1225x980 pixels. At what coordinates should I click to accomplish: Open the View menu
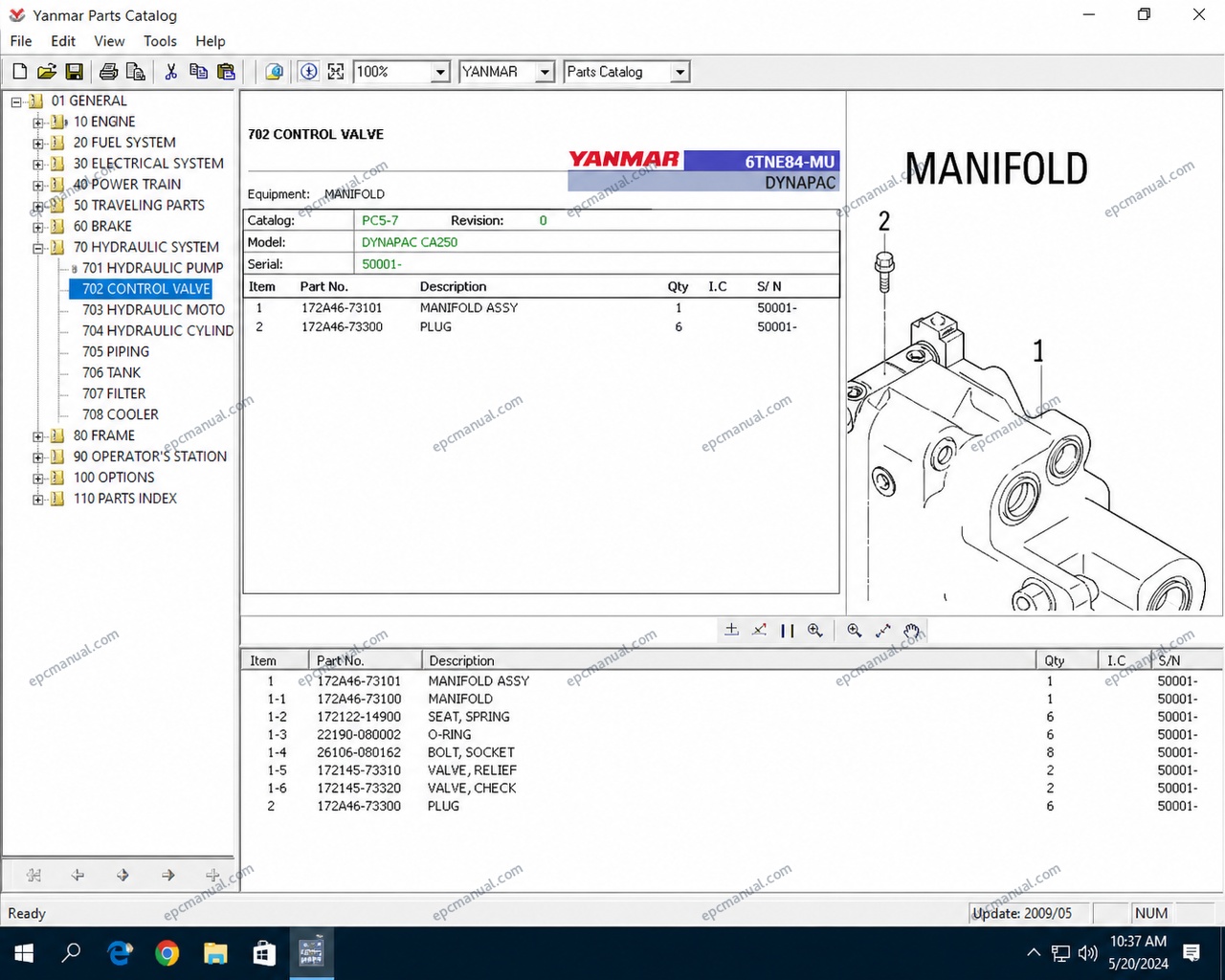pos(109,41)
